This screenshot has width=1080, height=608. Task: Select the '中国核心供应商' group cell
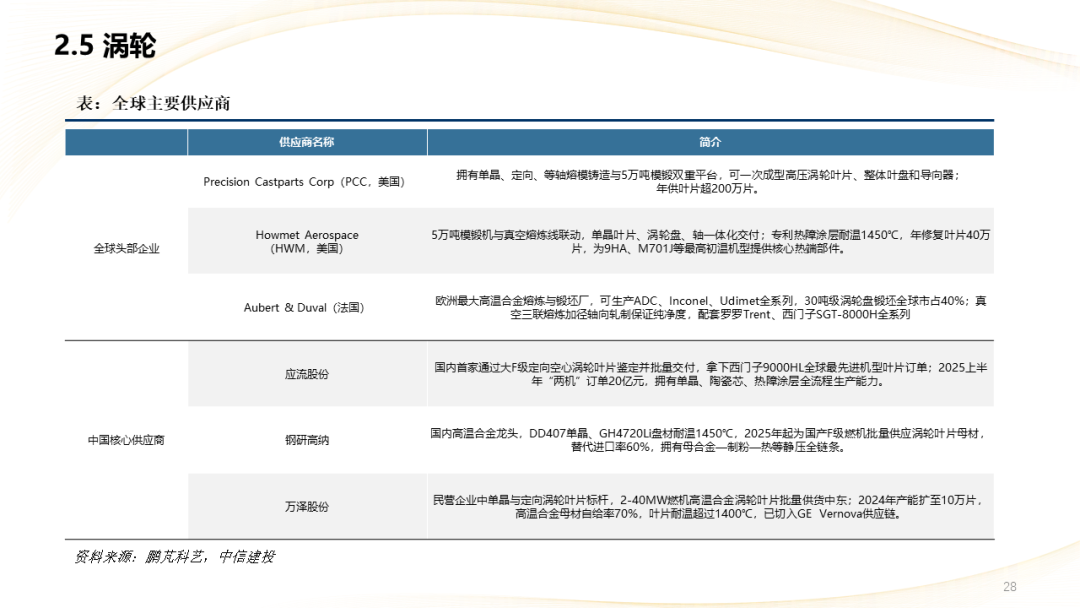click(x=126, y=440)
